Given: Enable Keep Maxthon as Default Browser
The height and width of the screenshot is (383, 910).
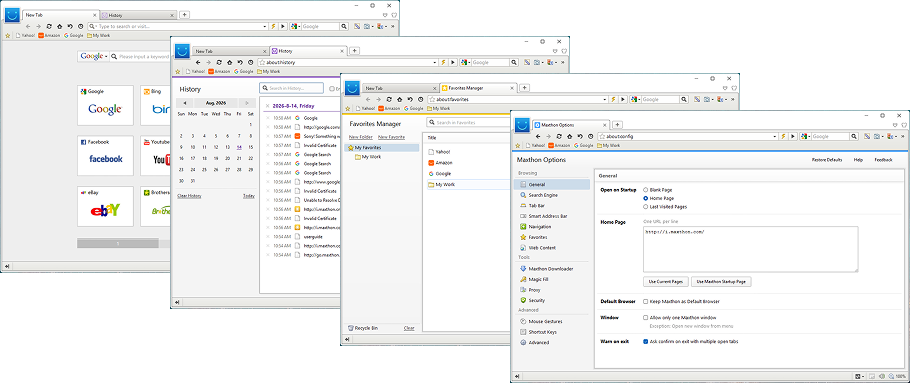Looking at the screenshot, I should (x=645, y=302).
